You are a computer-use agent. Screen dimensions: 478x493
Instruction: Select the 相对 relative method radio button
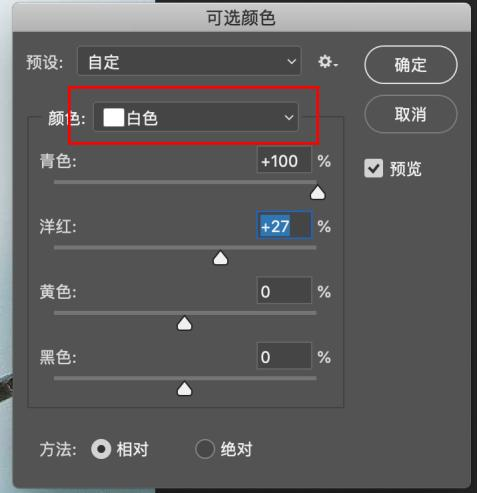tap(101, 449)
